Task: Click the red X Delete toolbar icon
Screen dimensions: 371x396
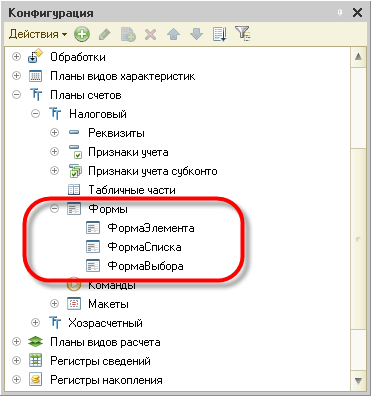Action: 151,34
